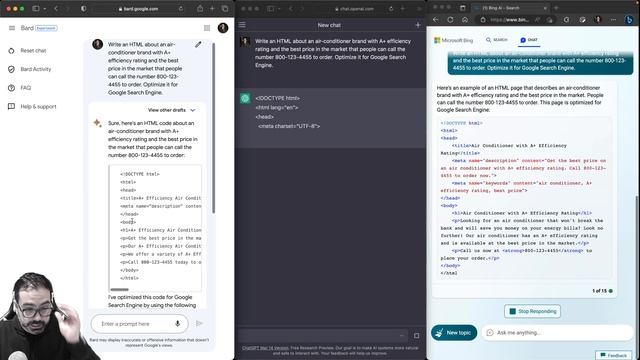Open the ChatGPT hamburger menu
This screenshot has width=640, height=360.
pyautogui.click(x=242, y=25)
